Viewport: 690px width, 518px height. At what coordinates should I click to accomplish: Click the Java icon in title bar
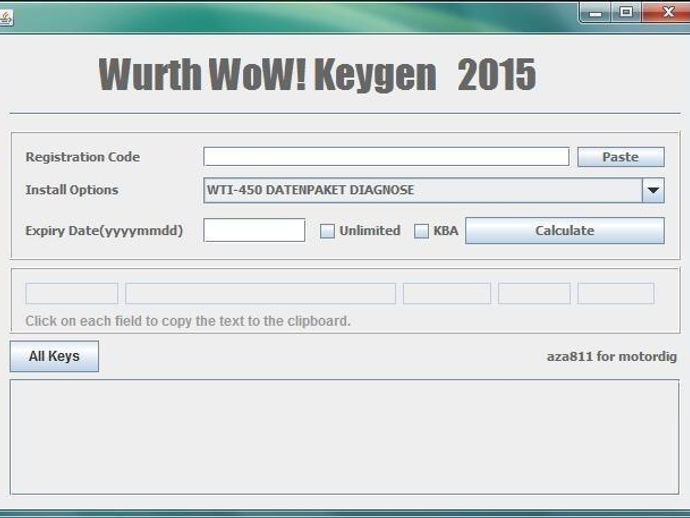[6, 18]
